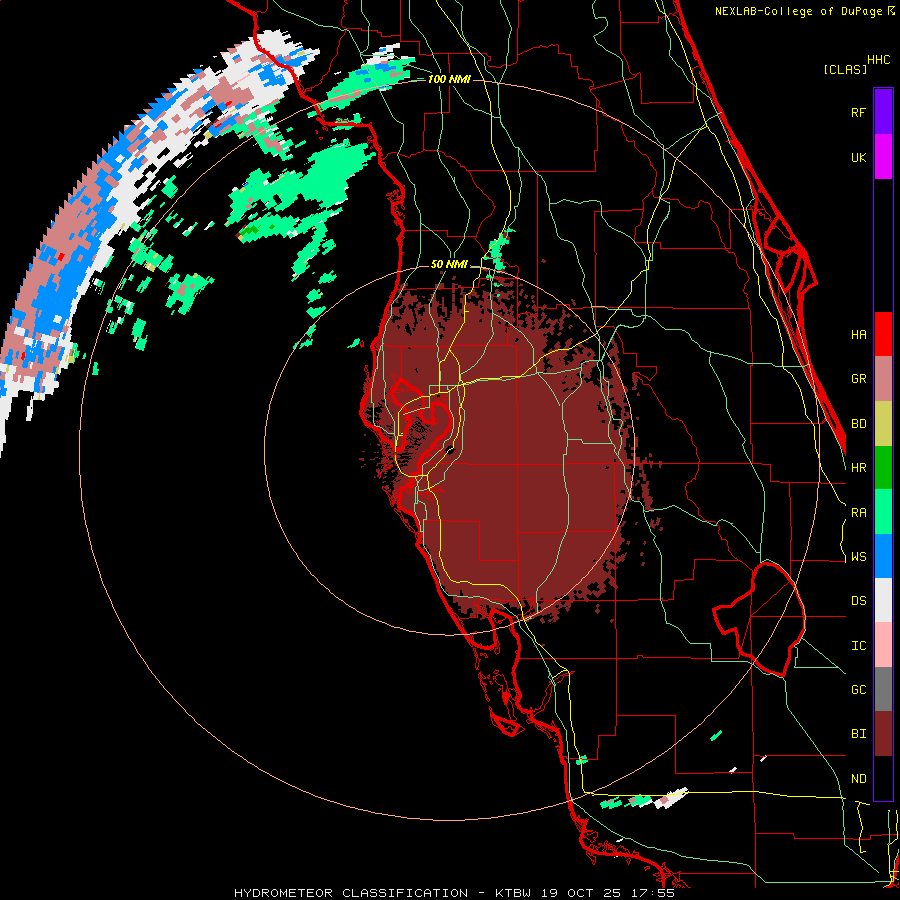The image size is (900, 900).
Task: Click the ND legend label text
Action: coord(858,779)
